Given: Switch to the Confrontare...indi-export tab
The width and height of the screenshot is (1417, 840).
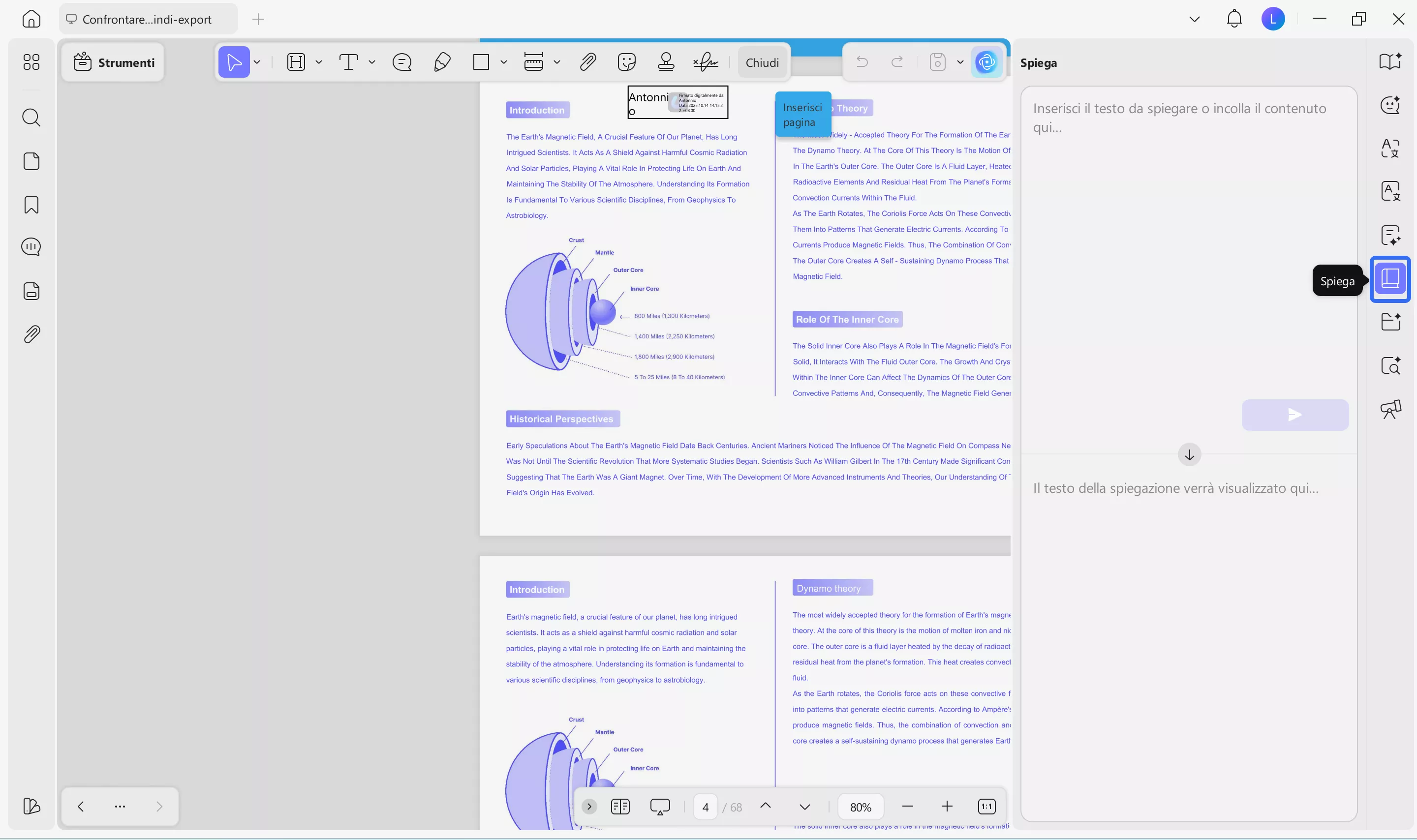Looking at the screenshot, I should pyautogui.click(x=147, y=19).
